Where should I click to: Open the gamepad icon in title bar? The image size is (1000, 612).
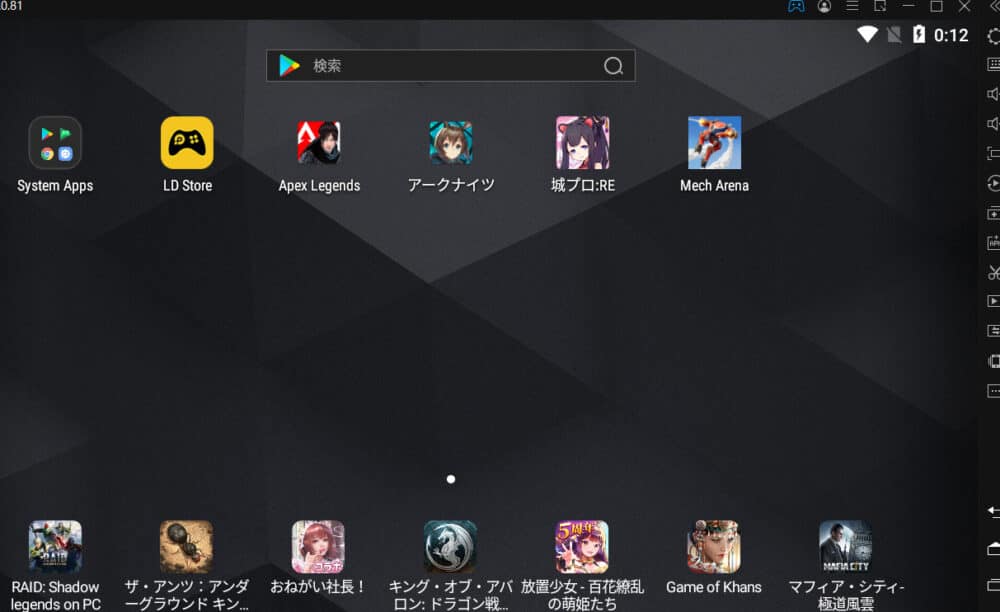(x=796, y=6)
